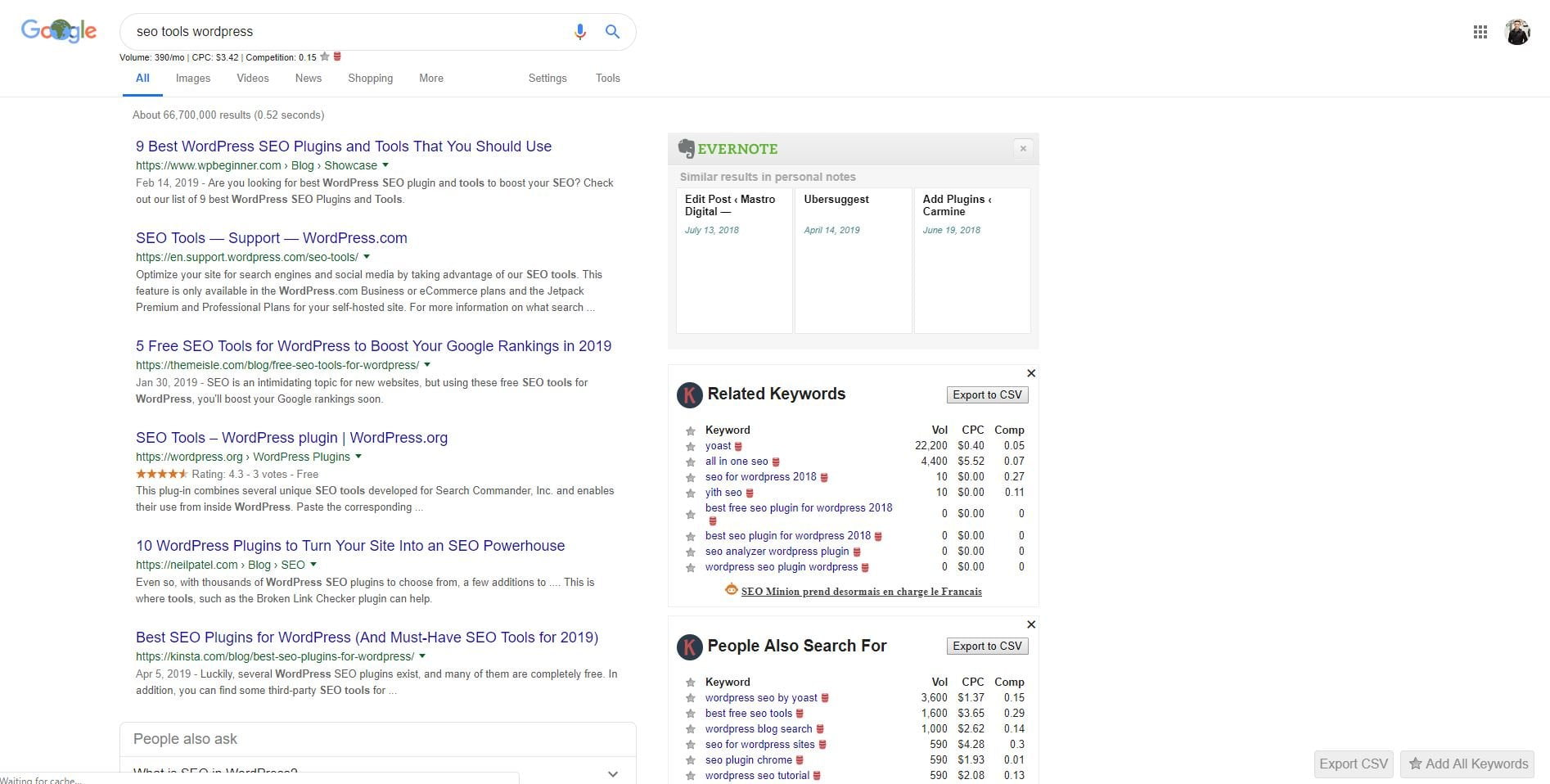Switch to the Shopping tab
Viewport: 1550px width, 784px height.
point(371,79)
